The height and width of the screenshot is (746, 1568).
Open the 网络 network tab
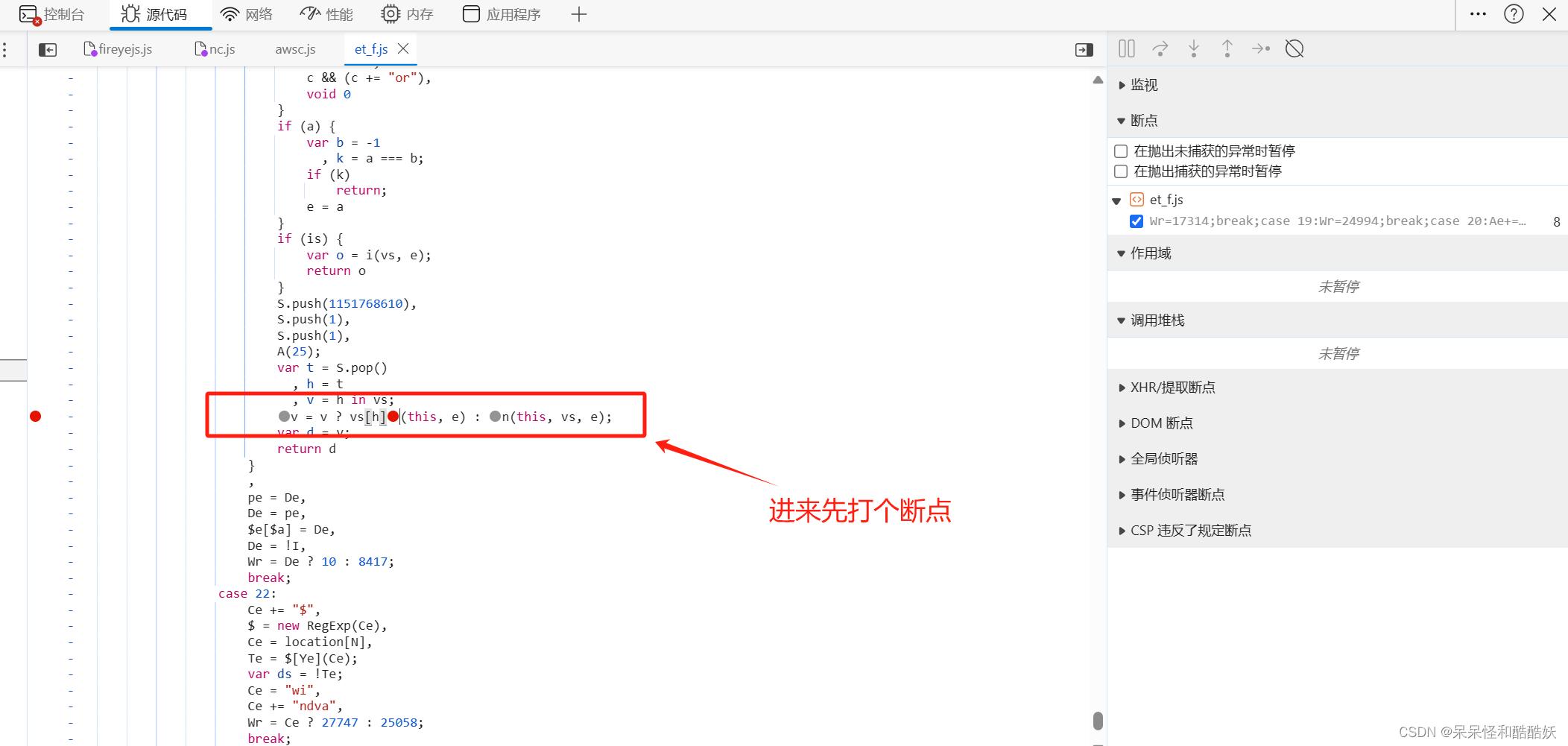click(247, 14)
